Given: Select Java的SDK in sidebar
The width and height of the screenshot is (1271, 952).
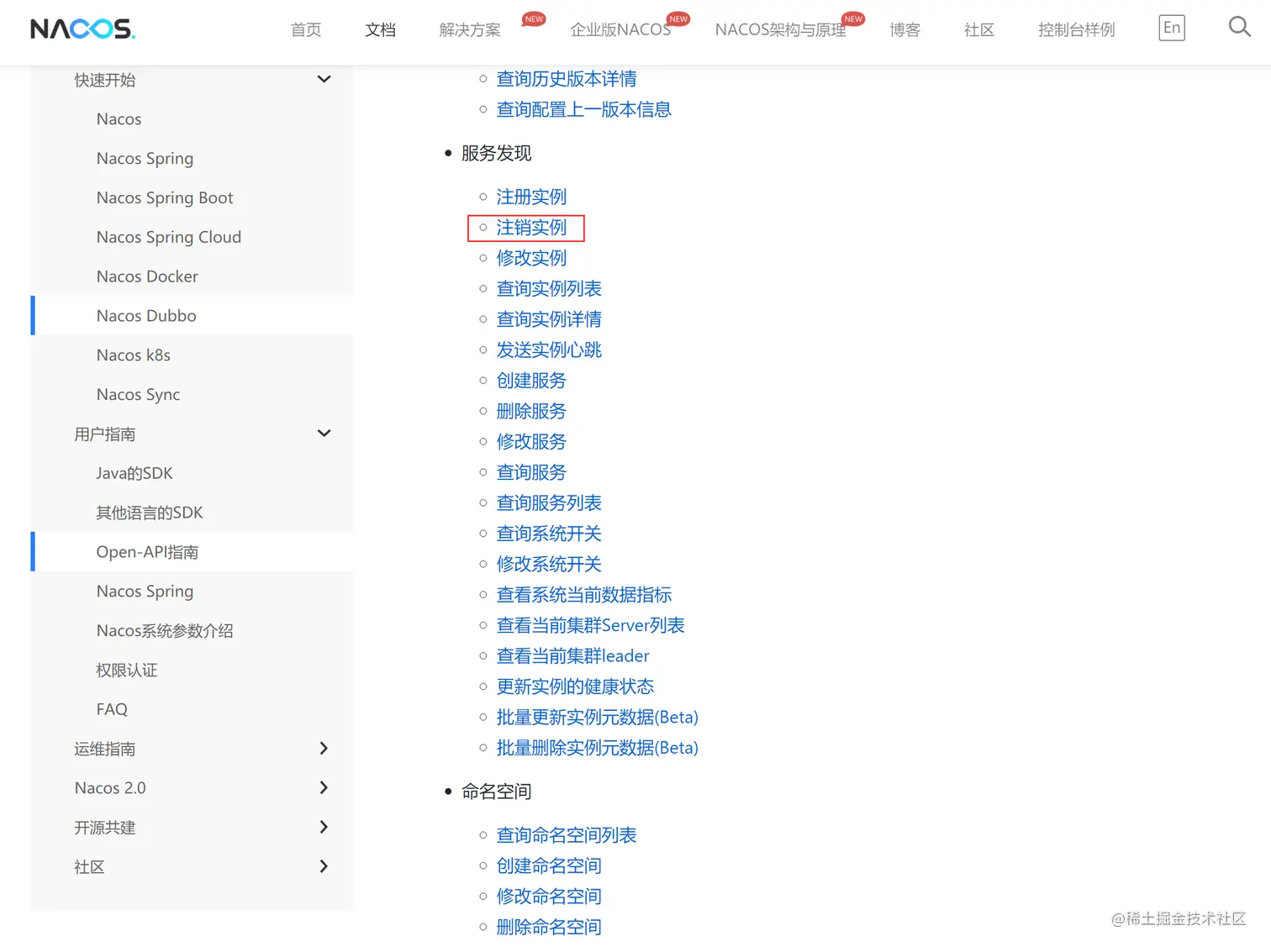Looking at the screenshot, I should (x=134, y=473).
